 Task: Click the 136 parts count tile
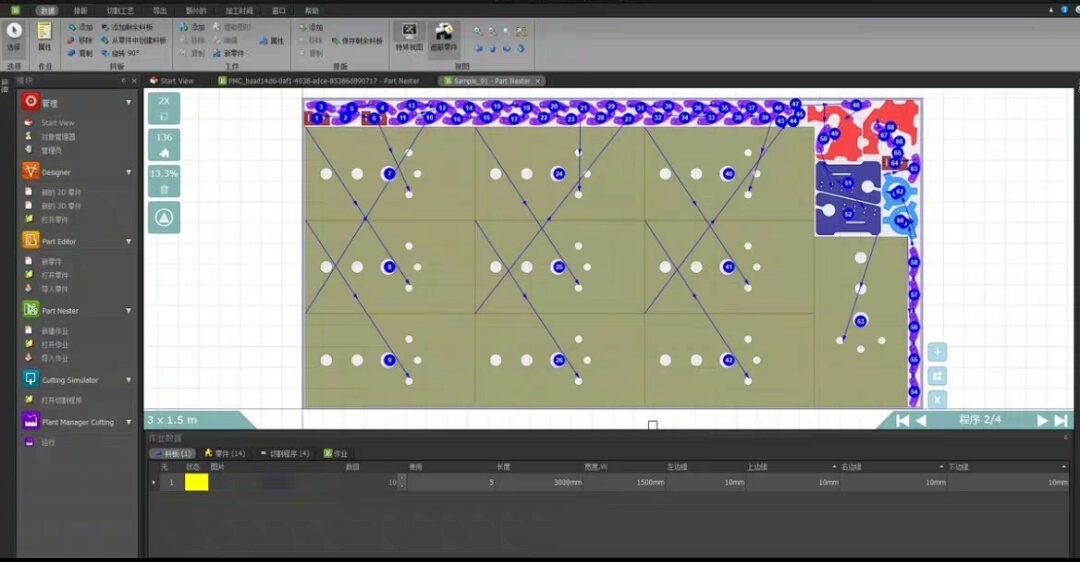164,144
